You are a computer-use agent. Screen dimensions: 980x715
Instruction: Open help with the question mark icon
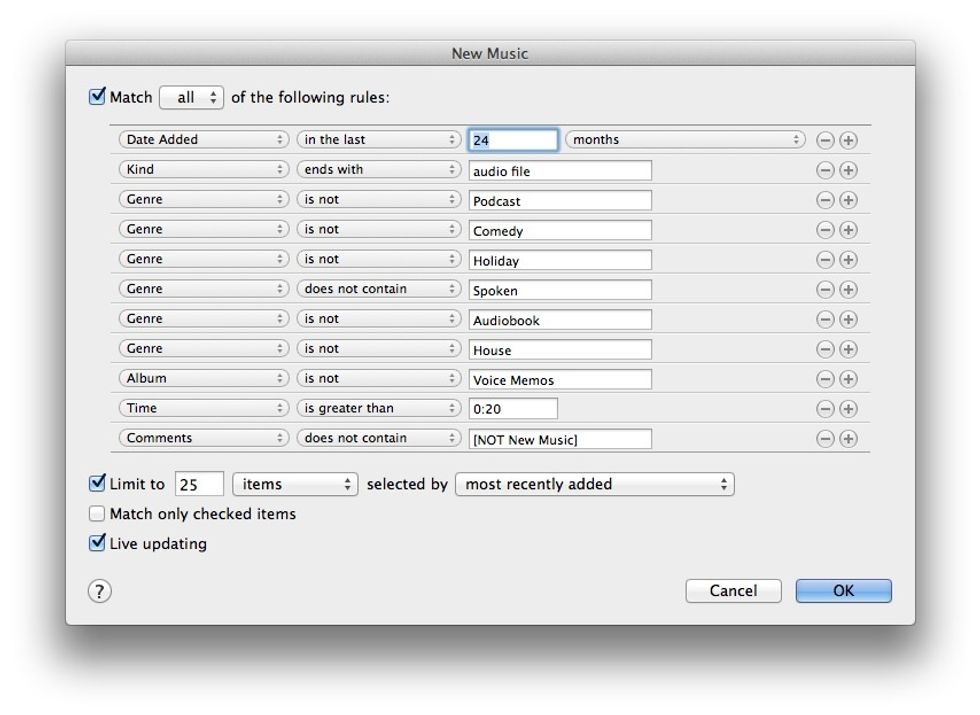coord(100,591)
